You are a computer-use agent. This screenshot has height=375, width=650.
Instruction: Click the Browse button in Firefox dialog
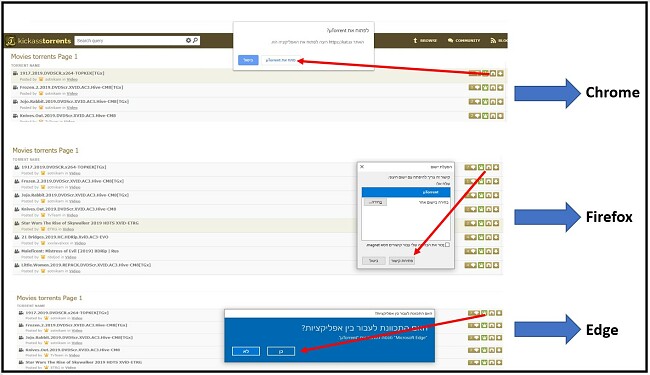pyautogui.click(x=375, y=202)
